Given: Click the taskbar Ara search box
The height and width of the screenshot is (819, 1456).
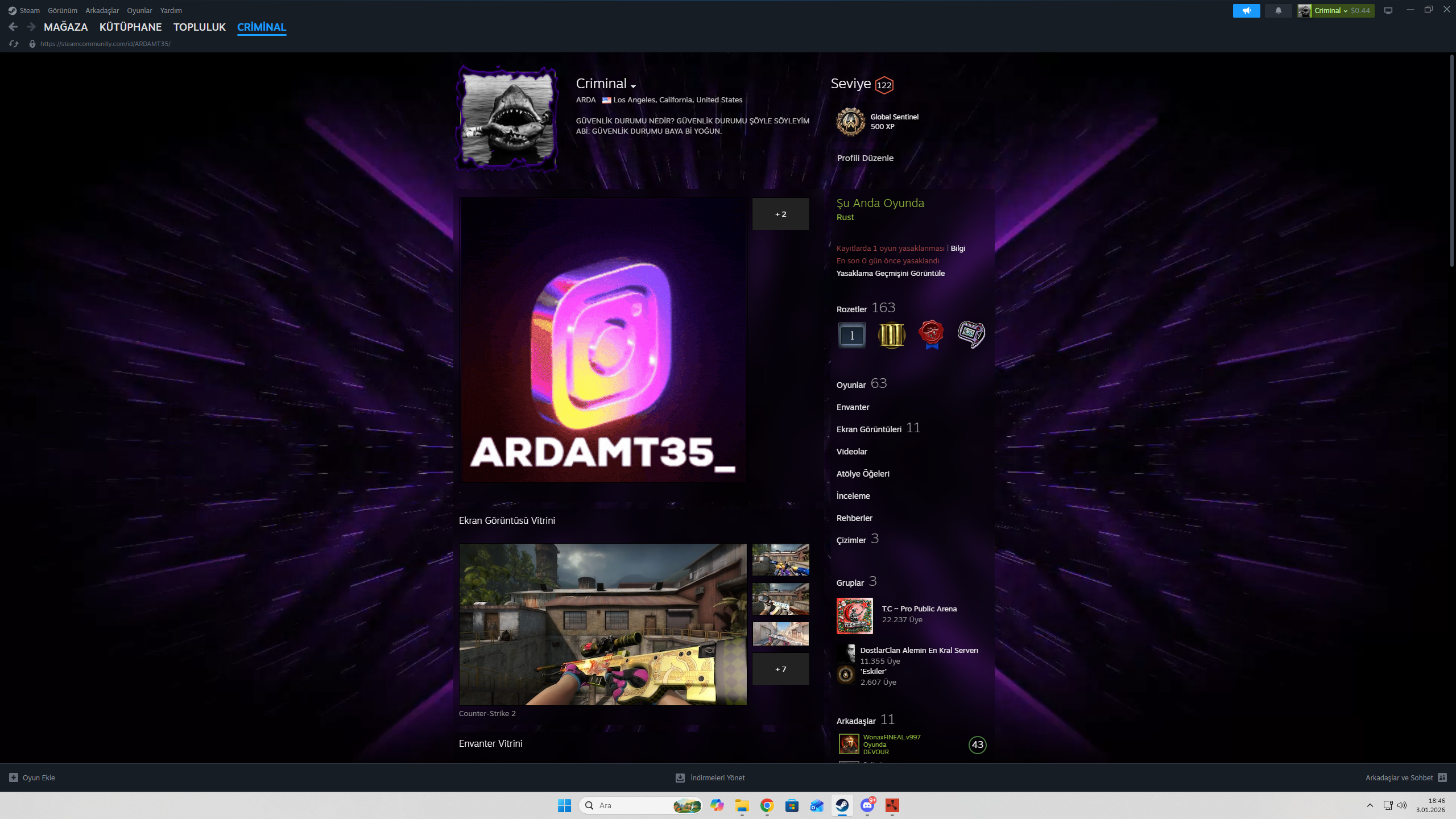Looking at the screenshot, I should (641, 805).
